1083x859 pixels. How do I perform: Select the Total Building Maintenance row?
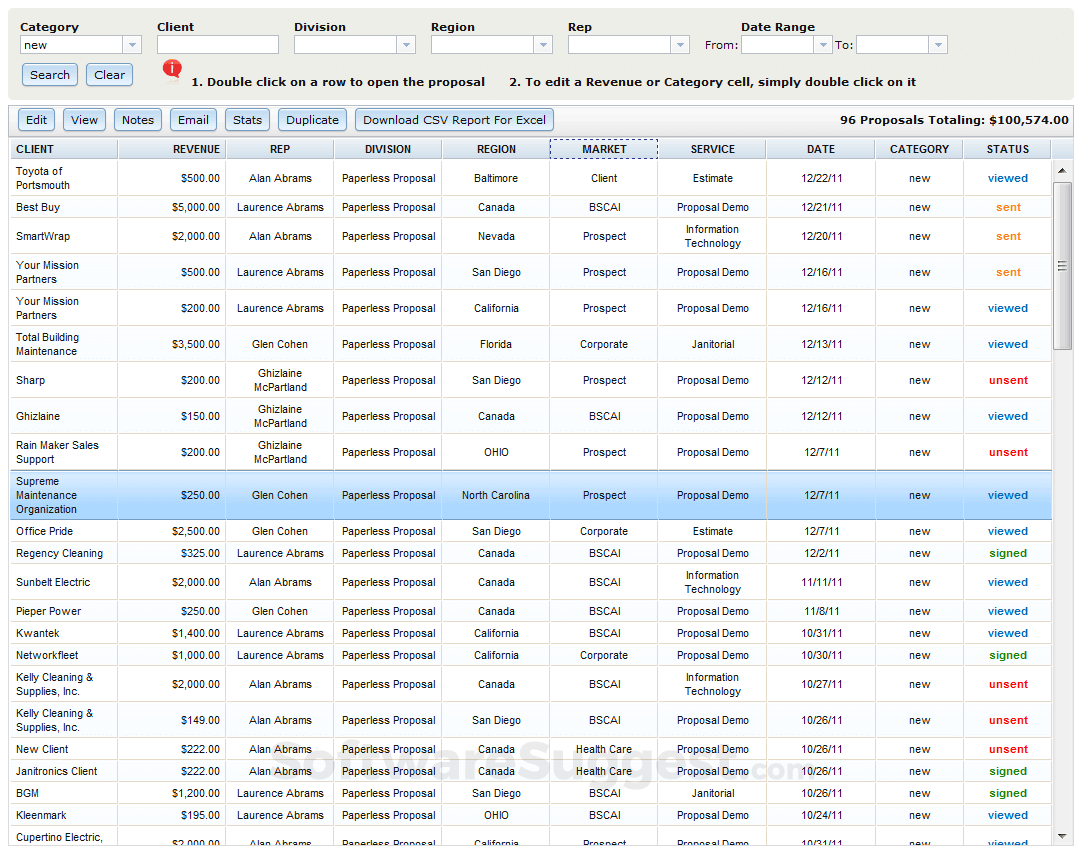(530, 344)
